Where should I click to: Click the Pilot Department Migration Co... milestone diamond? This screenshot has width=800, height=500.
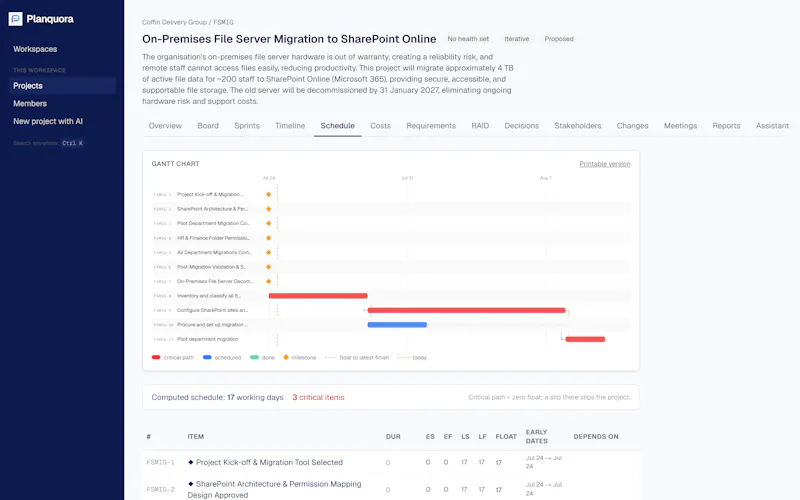tap(268, 223)
